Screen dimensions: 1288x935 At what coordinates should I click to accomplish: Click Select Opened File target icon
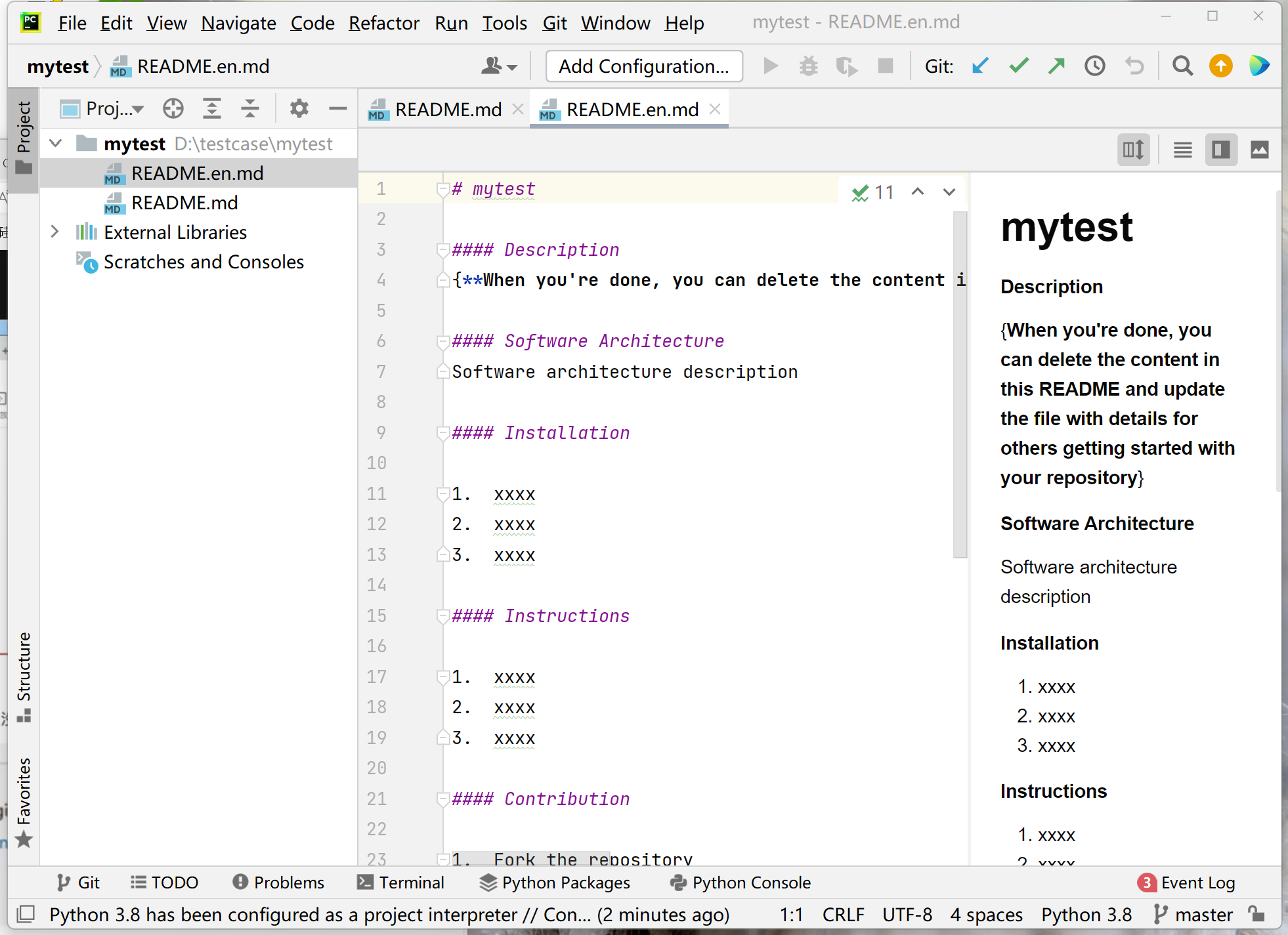click(173, 108)
